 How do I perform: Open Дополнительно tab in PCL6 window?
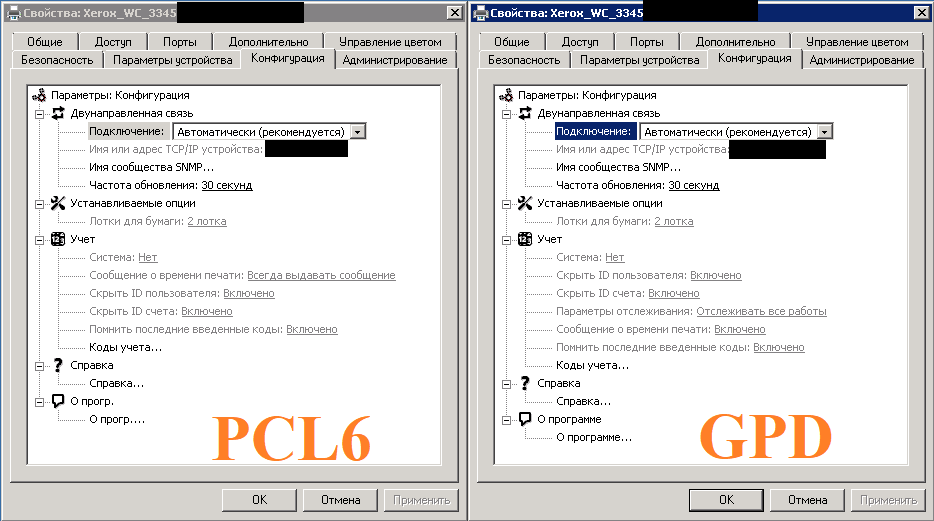click(269, 42)
